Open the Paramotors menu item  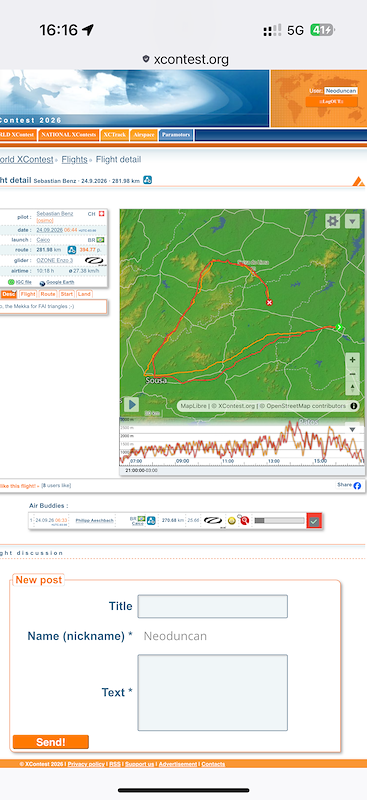click(x=176, y=135)
